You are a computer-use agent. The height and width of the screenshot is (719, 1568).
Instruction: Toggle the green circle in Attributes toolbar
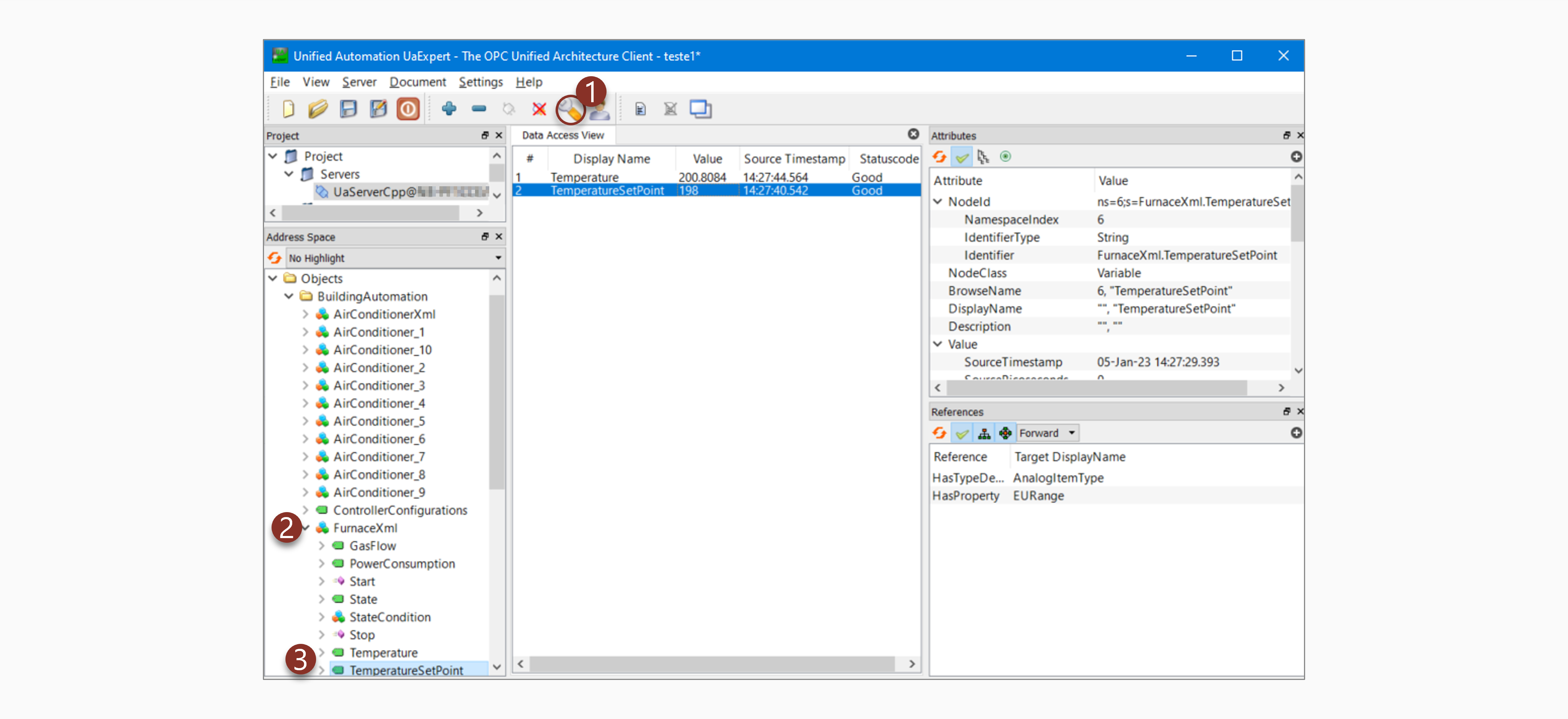tap(1006, 157)
